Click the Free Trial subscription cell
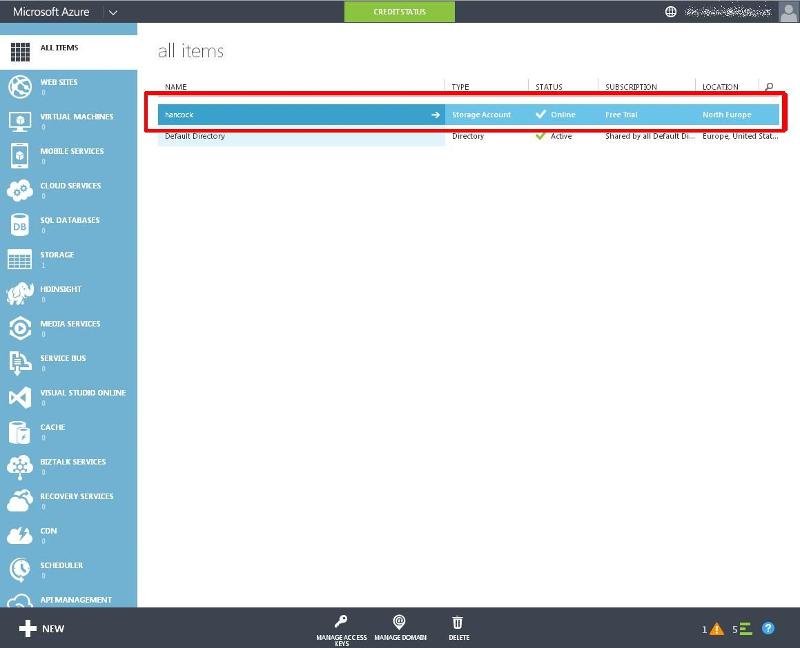The image size is (800, 648). 621,115
